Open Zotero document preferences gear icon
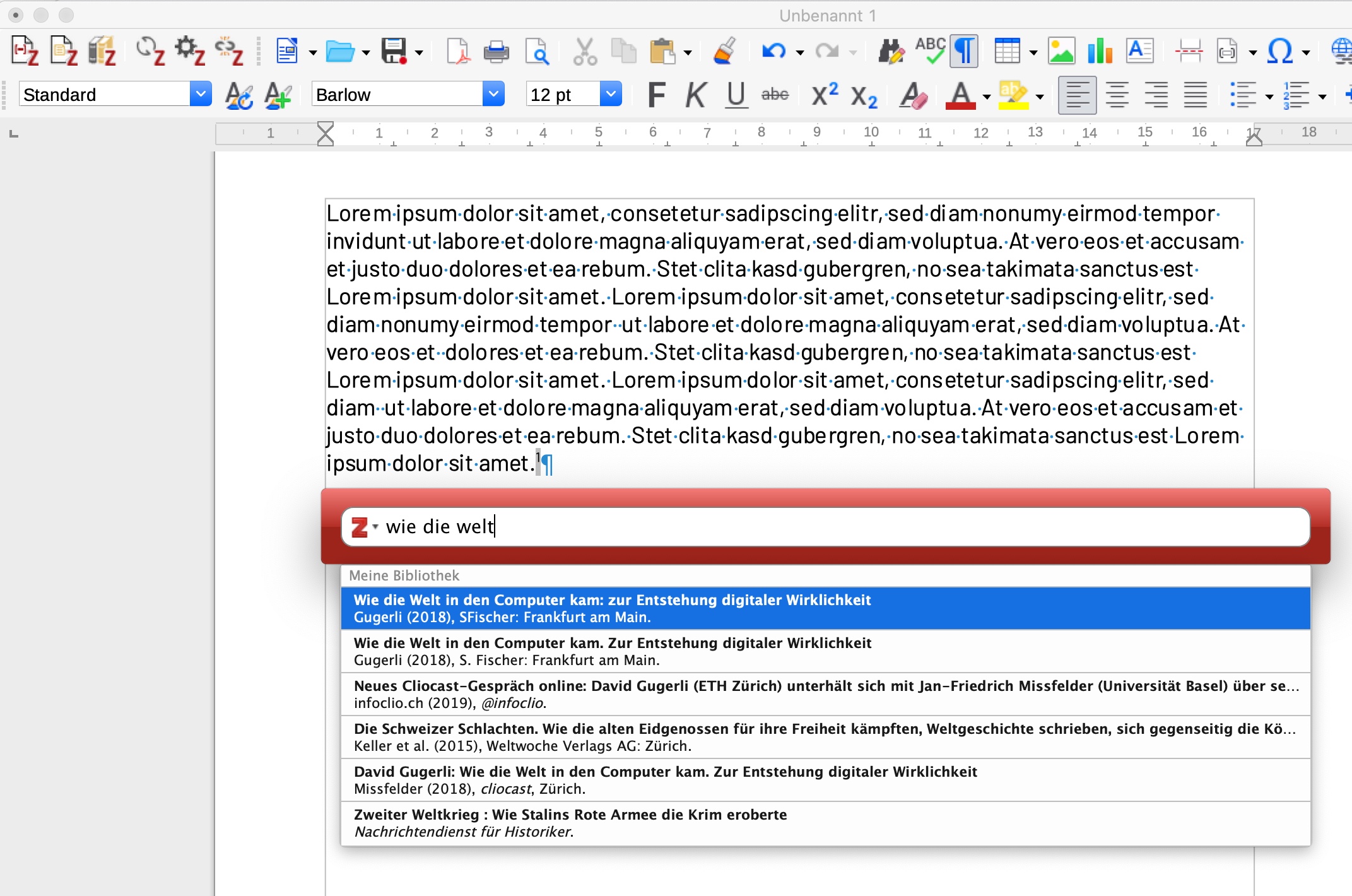Screen dimensions: 1352x896 (x=189, y=51)
